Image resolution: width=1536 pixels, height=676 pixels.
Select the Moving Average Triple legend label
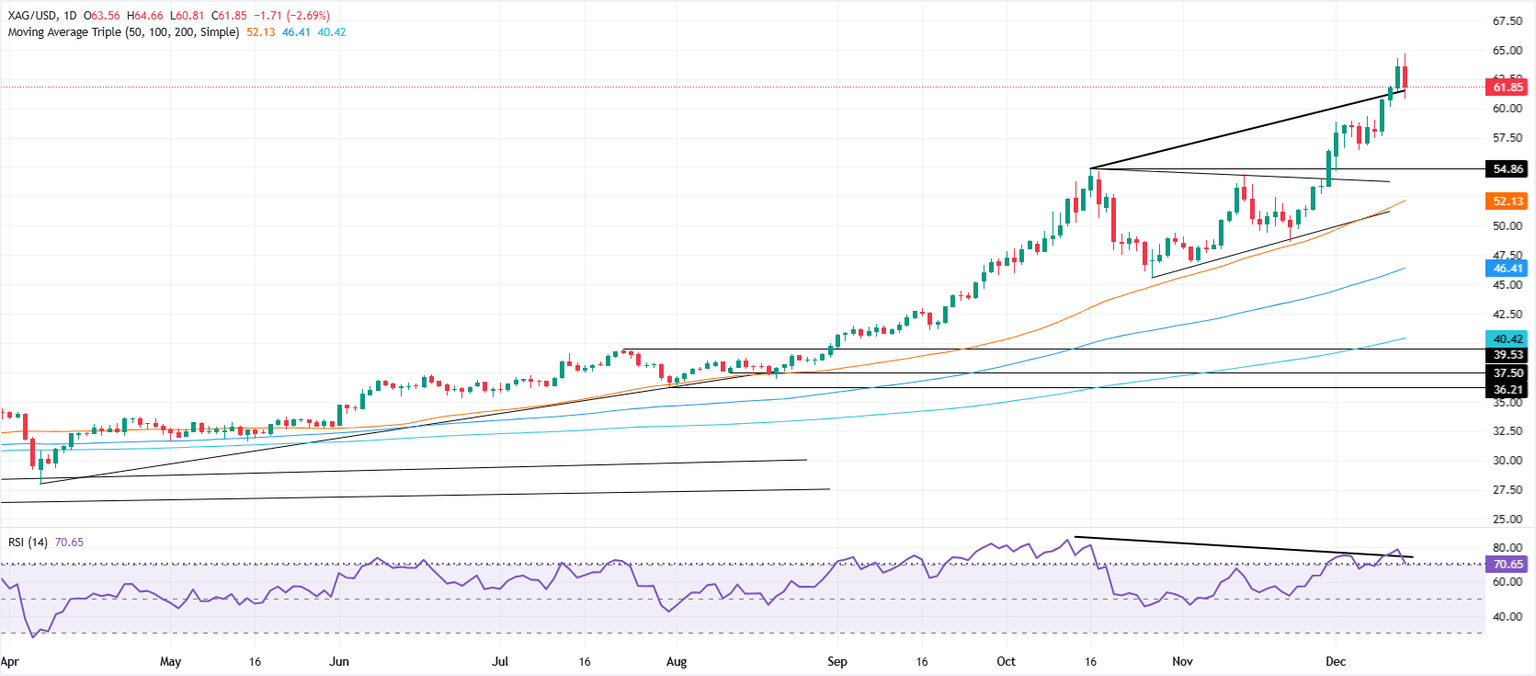pos(123,32)
